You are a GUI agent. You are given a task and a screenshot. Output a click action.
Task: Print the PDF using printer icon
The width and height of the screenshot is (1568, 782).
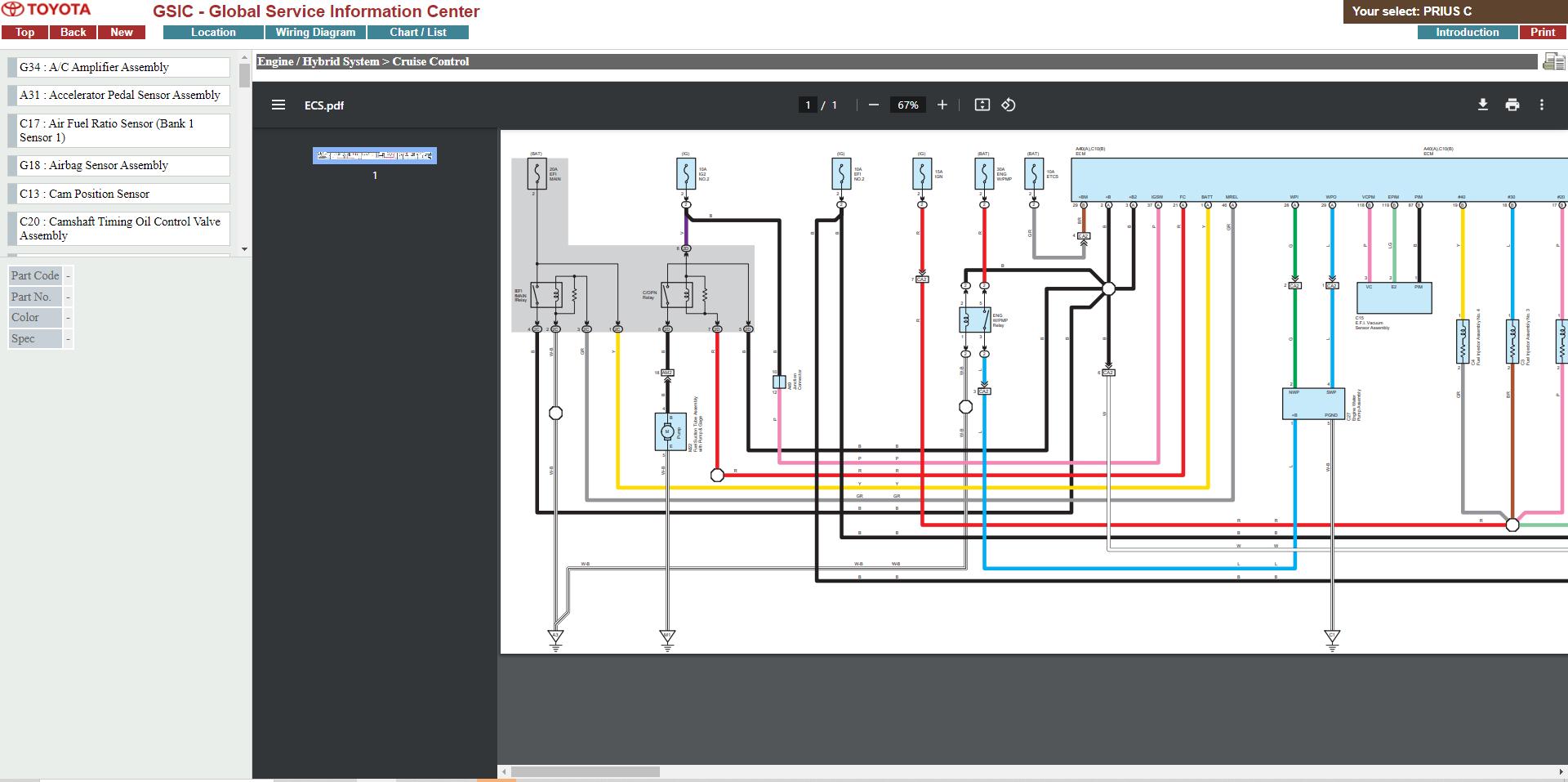(1512, 105)
